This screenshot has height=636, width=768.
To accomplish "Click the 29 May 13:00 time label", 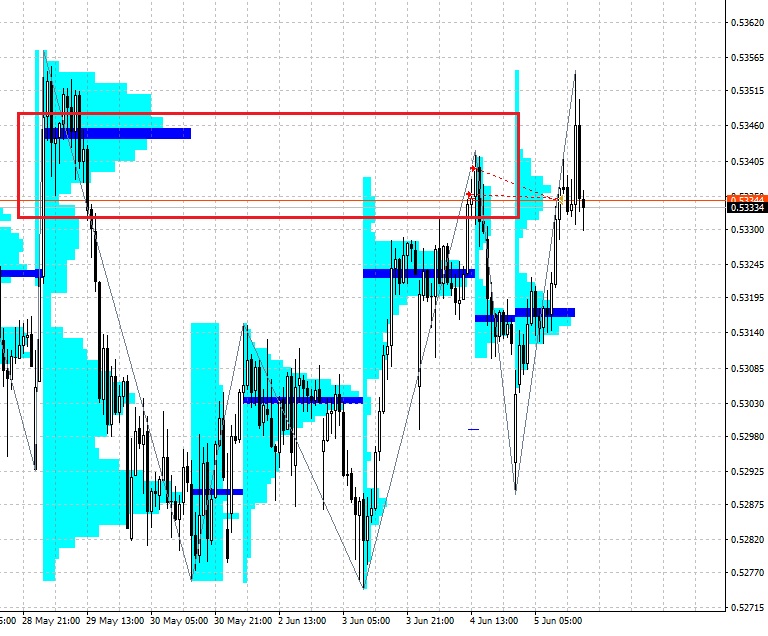I will pos(115,621).
